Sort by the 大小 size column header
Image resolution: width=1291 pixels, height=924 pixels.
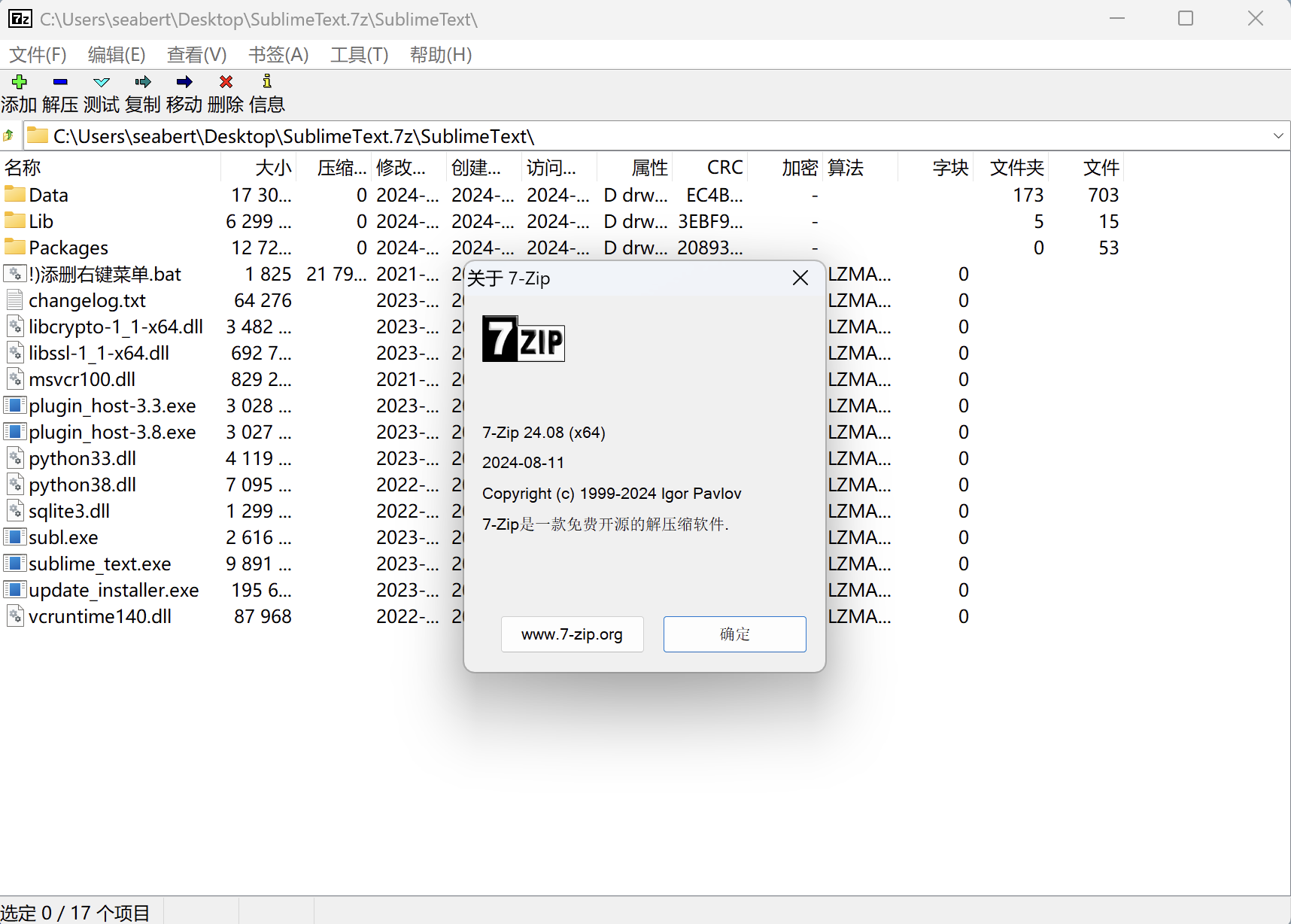point(260,168)
